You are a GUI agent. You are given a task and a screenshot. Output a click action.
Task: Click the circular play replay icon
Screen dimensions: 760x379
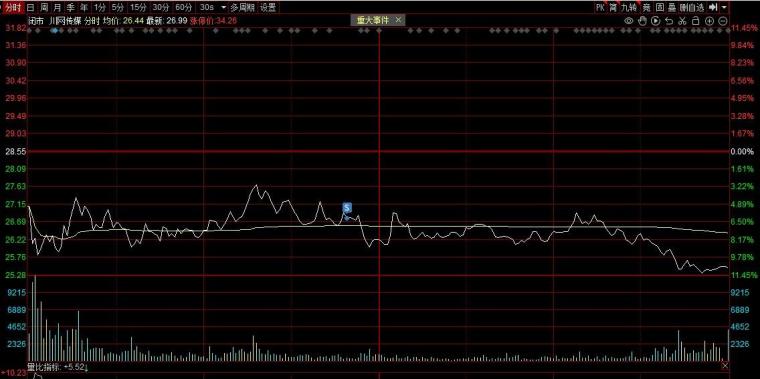click(655, 21)
